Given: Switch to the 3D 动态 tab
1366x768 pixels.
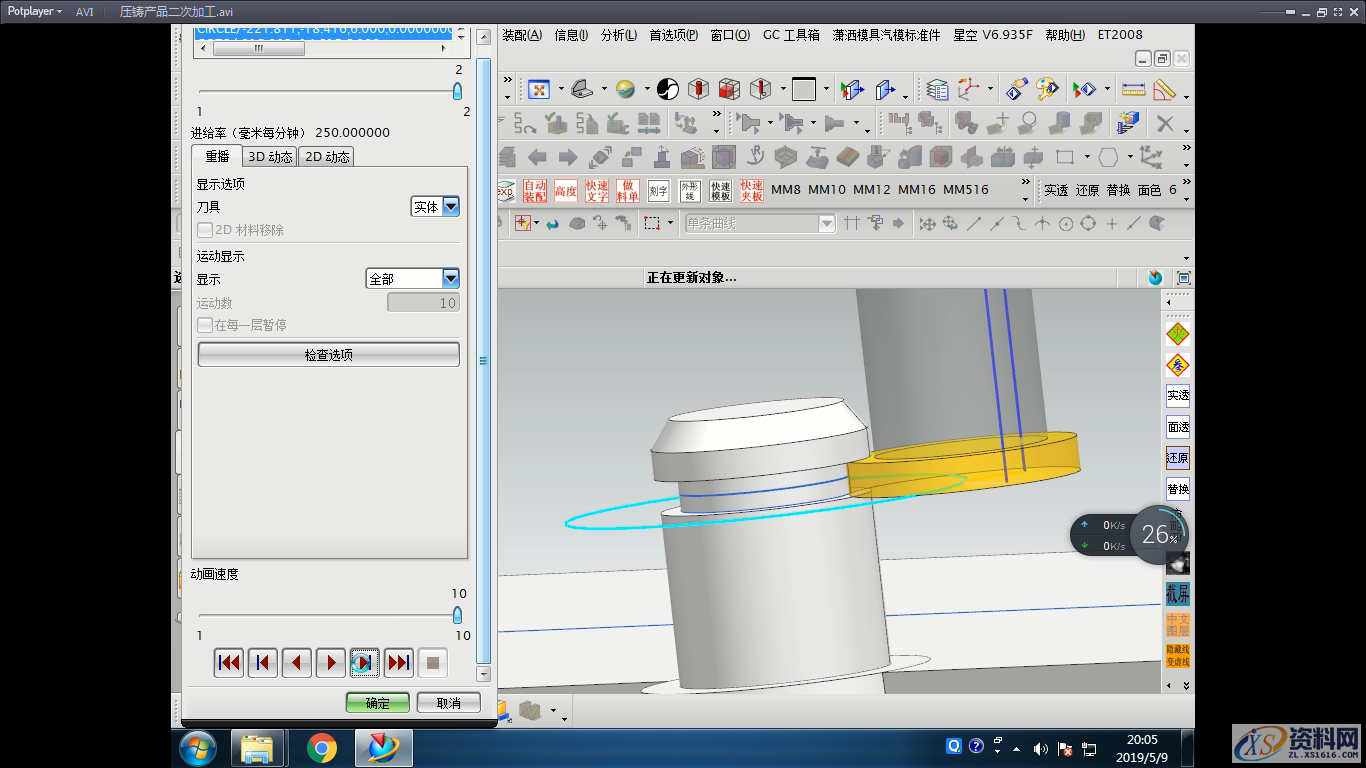Looking at the screenshot, I should 269,156.
